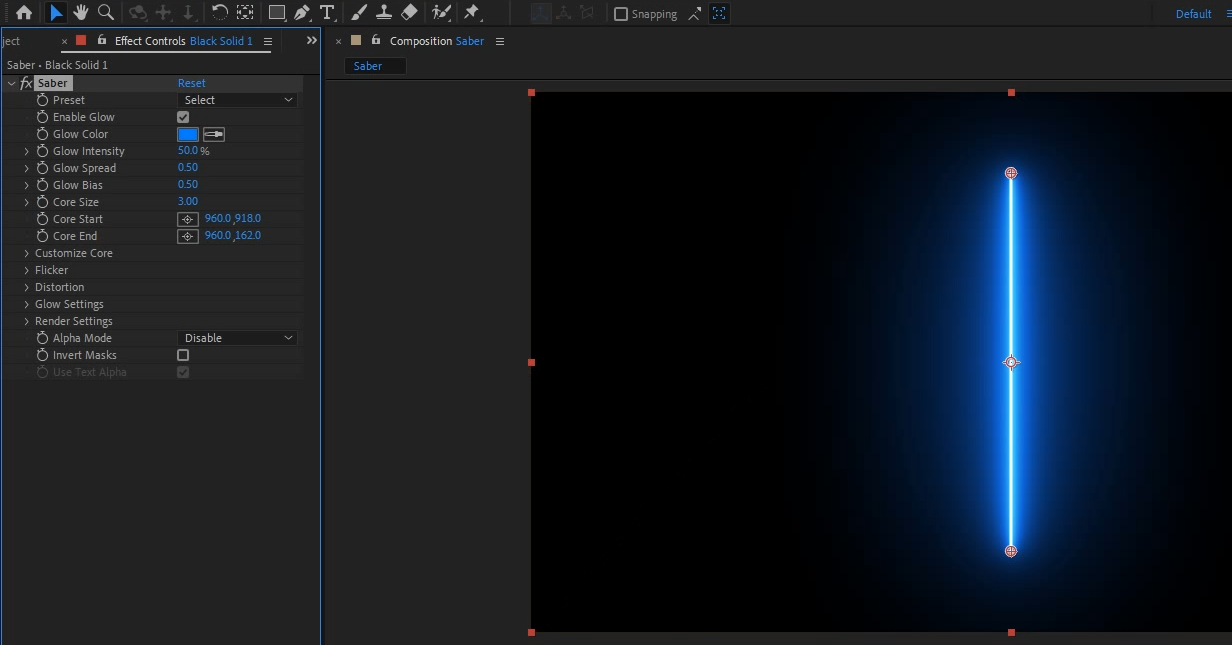1232x645 pixels.
Task: Toggle the Core End stopwatch
Action: point(42,236)
